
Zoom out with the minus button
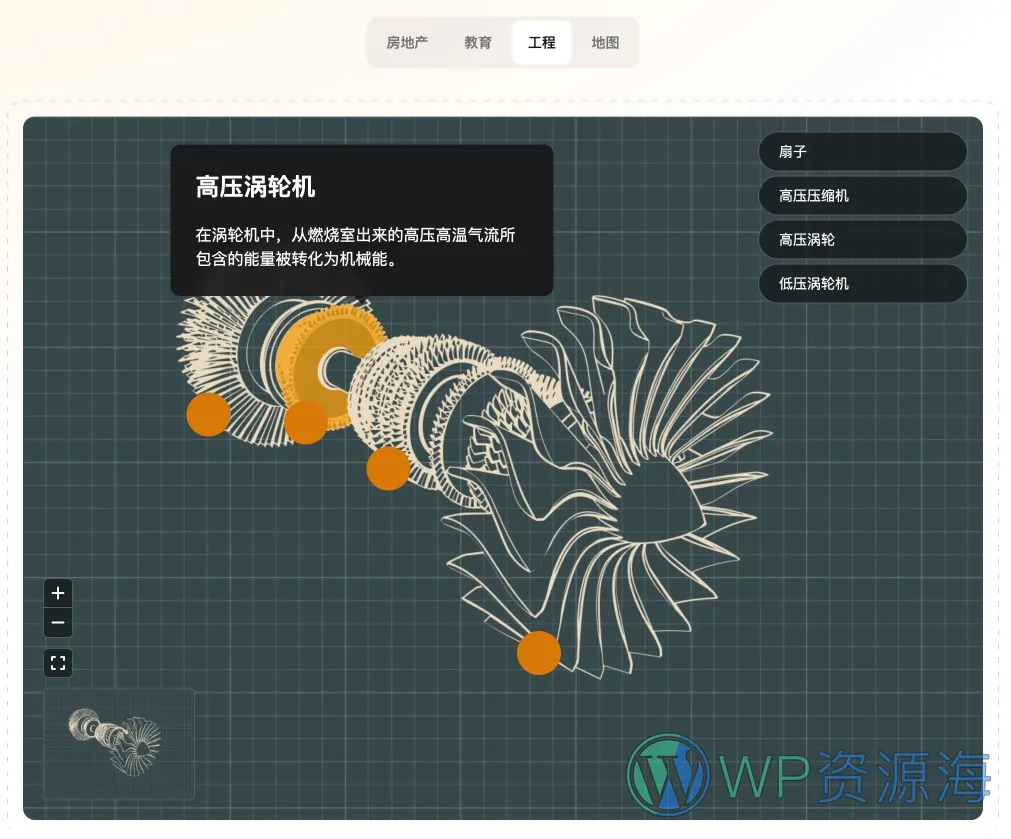tap(58, 623)
